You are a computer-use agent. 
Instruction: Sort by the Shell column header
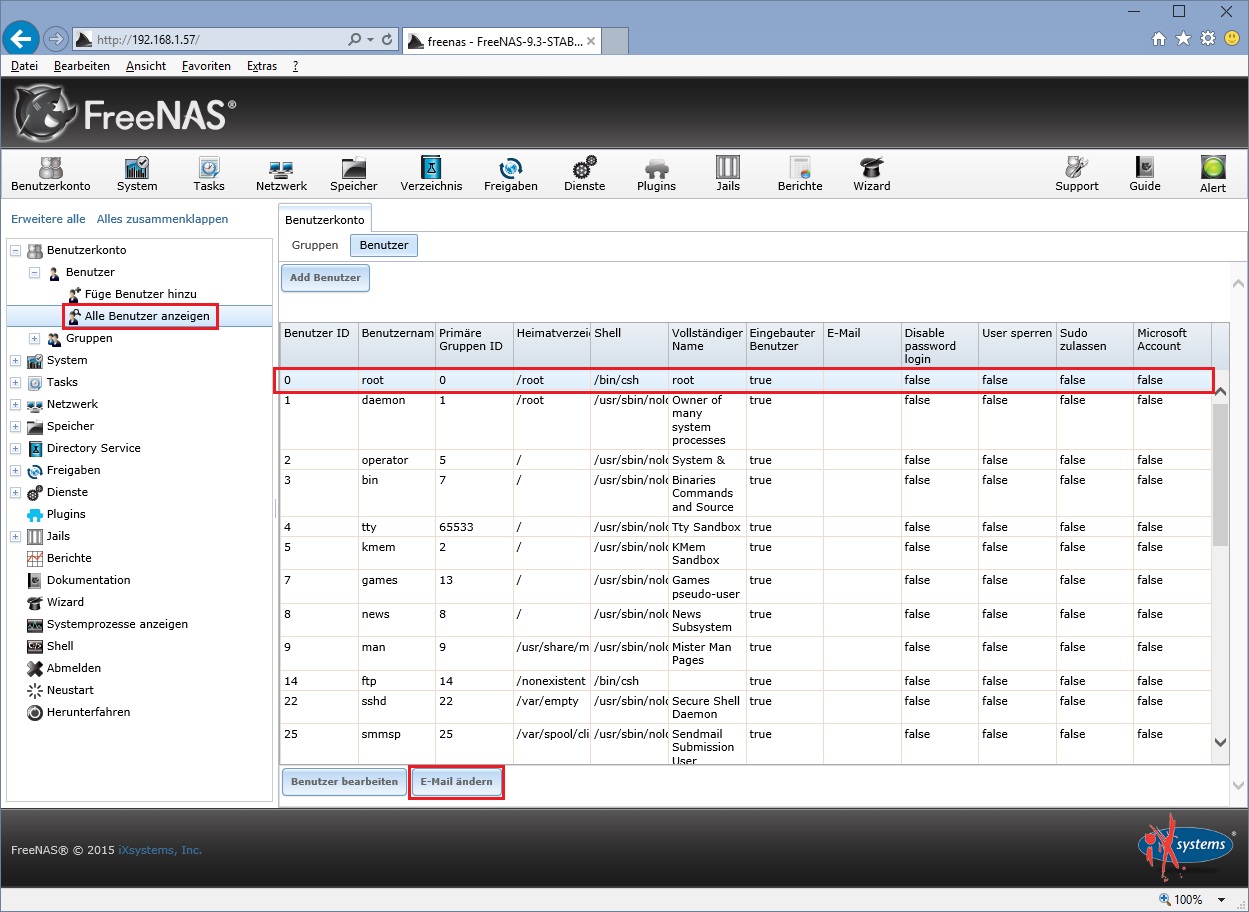pos(629,346)
